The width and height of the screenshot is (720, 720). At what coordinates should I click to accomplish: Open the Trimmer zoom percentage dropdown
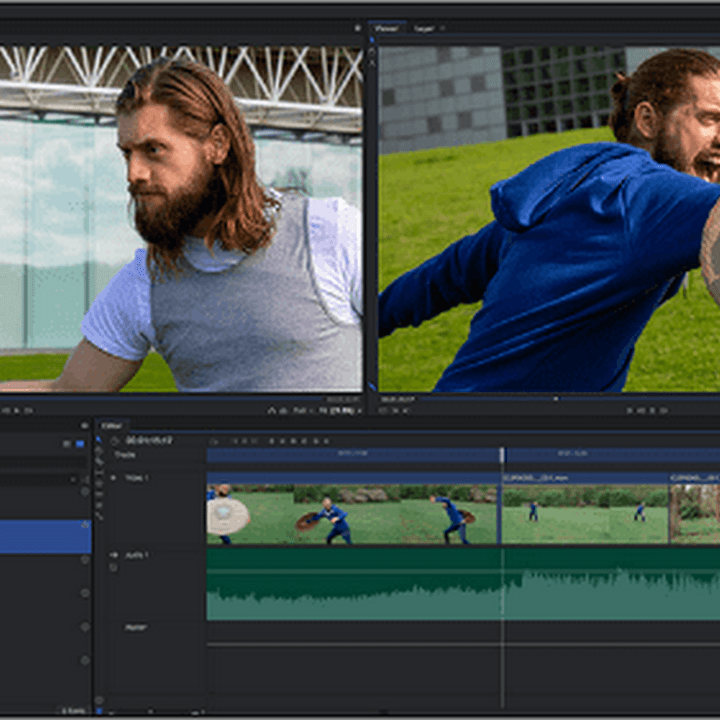coord(341,411)
